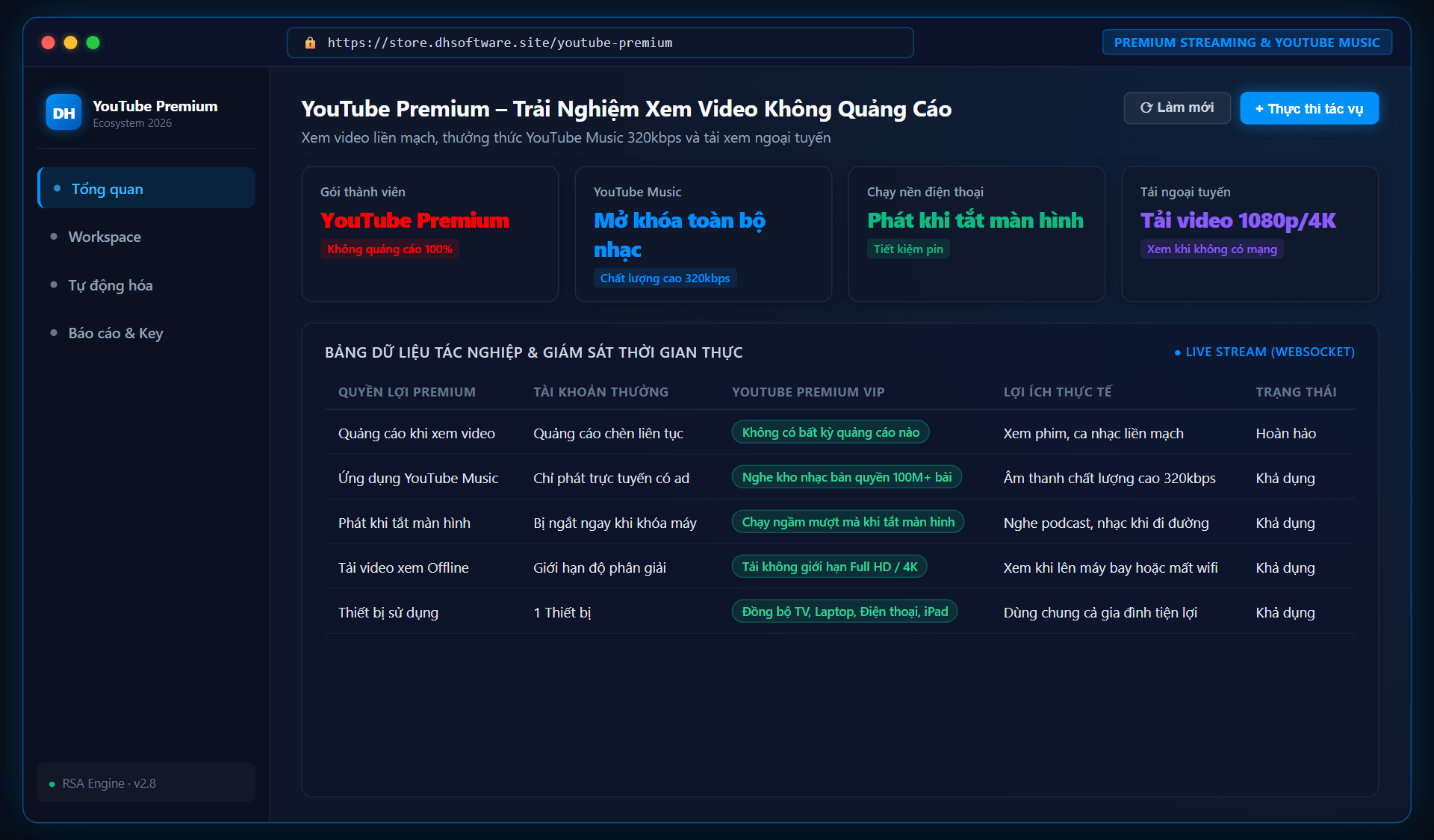
Task: Click the LỢI ÍCH THỰC TẾ column header
Action: (1058, 392)
